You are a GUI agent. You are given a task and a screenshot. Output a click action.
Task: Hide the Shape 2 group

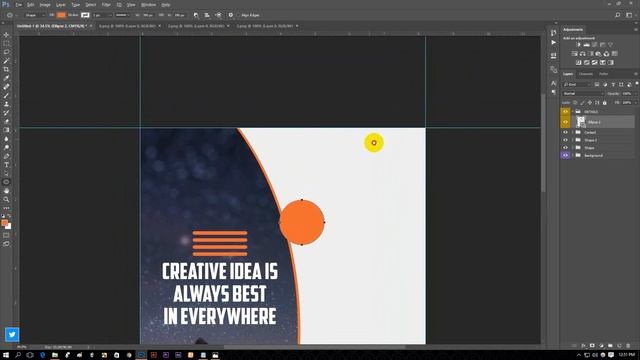click(565, 140)
